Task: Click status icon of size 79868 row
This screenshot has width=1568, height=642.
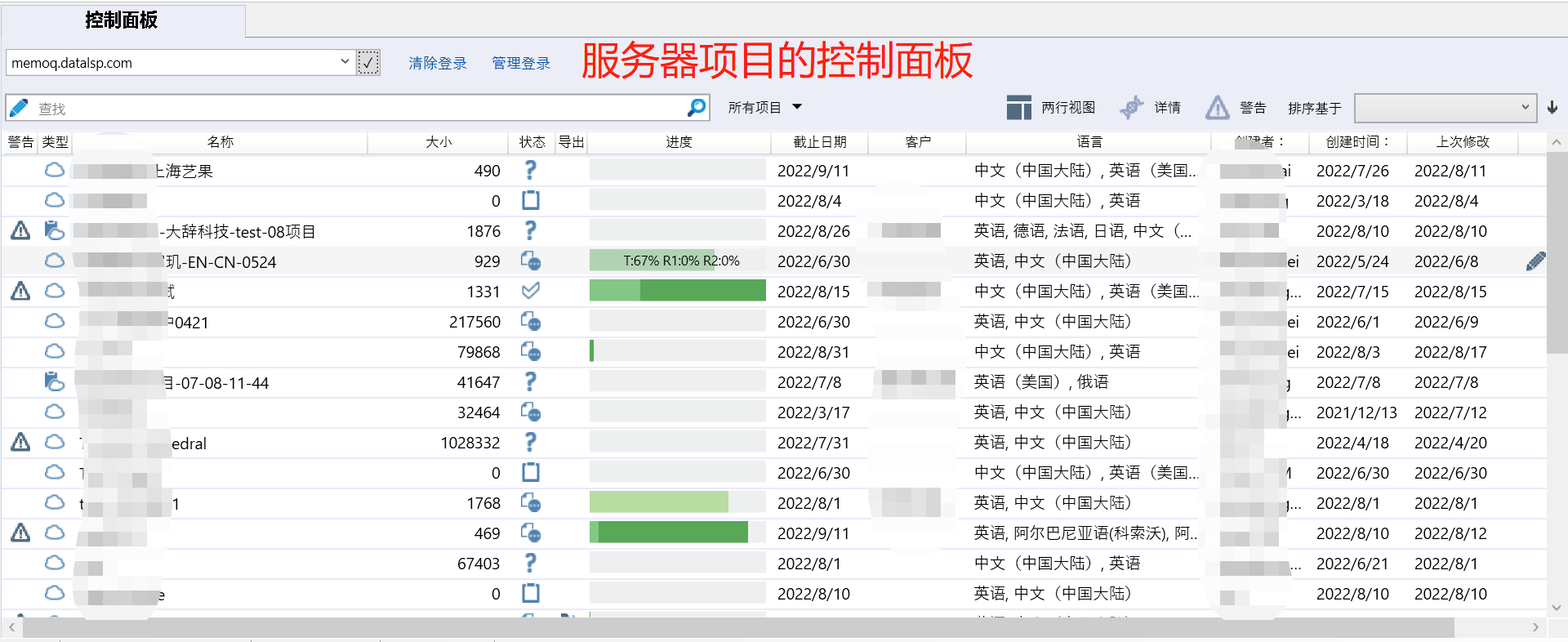Action: click(x=531, y=351)
